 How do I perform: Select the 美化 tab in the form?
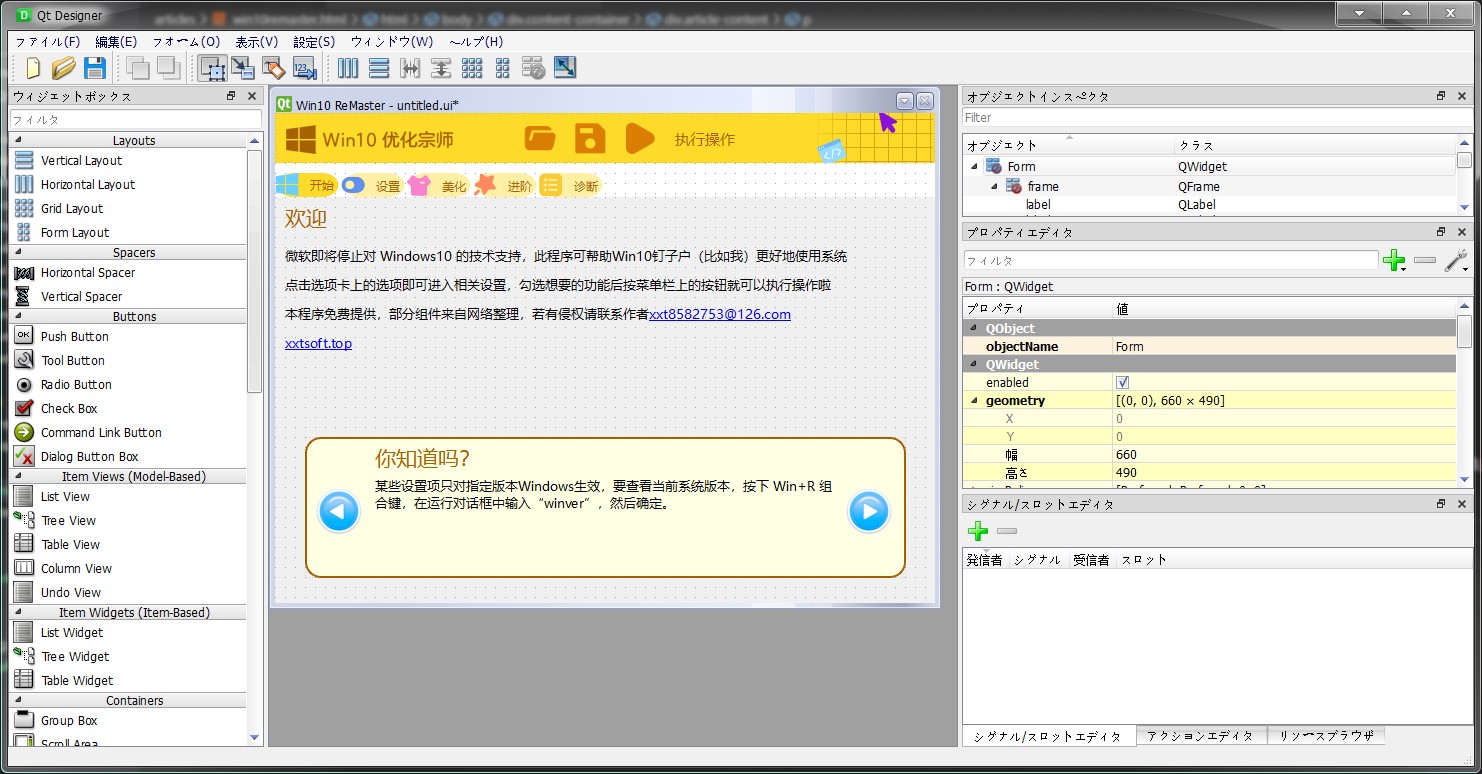coord(438,185)
